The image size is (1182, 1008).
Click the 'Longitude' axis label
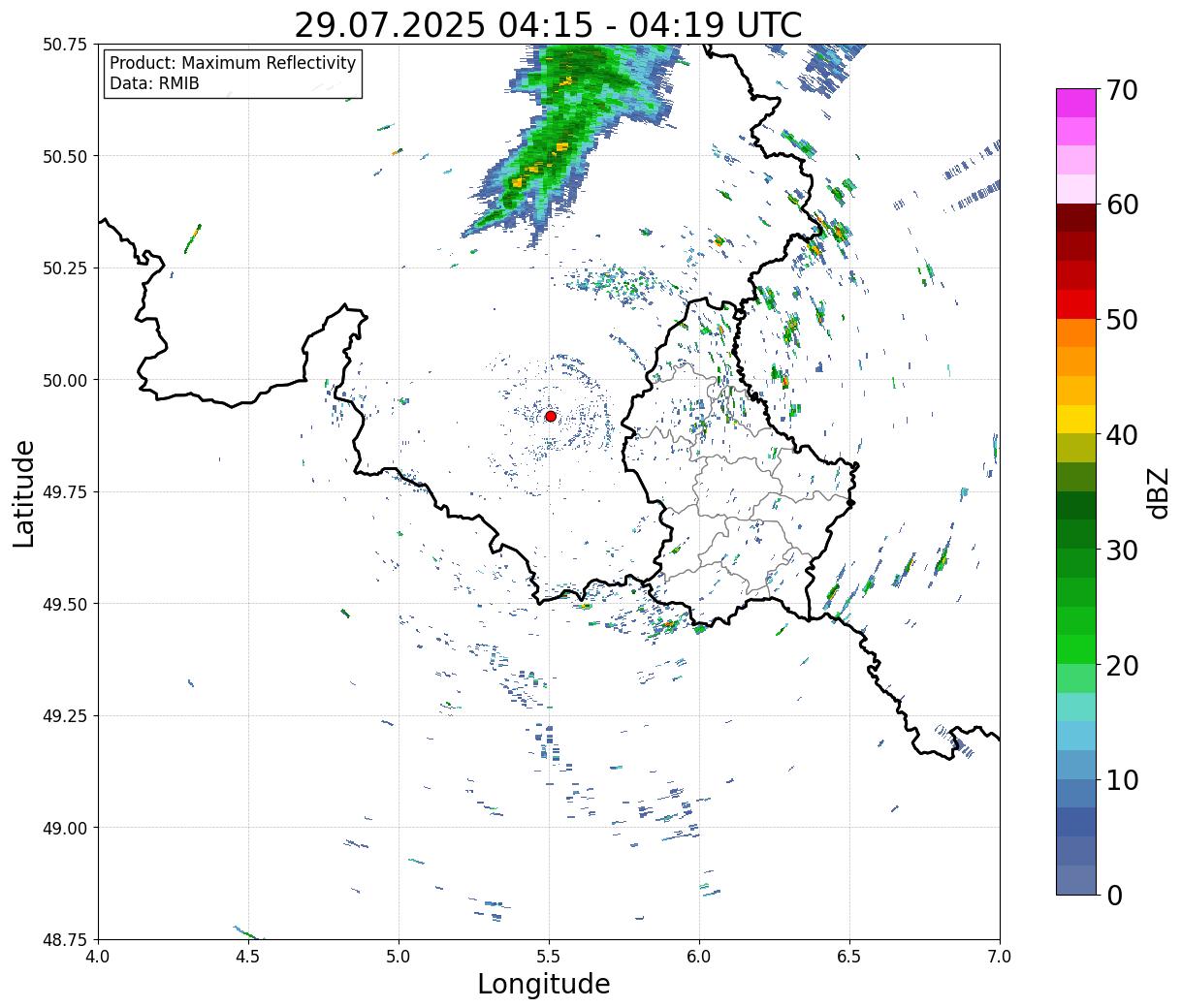tap(544, 984)
